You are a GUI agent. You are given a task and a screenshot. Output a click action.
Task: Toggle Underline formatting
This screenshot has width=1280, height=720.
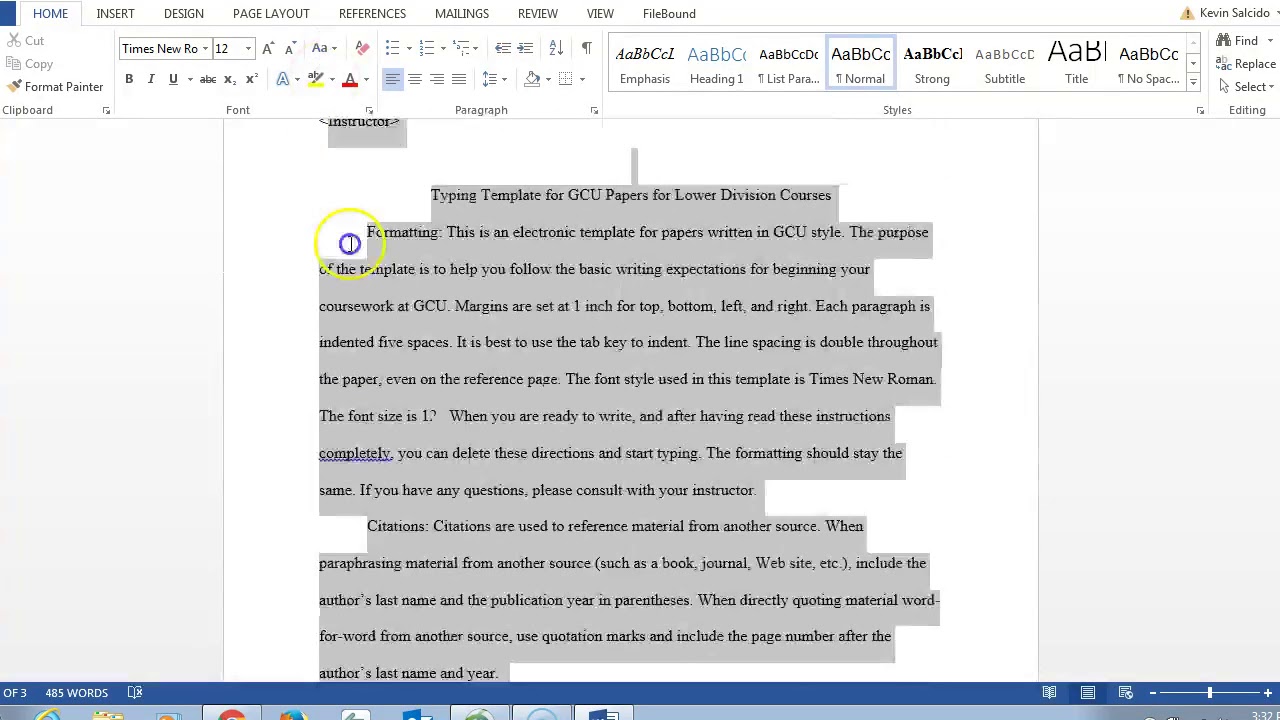(172, 79)
